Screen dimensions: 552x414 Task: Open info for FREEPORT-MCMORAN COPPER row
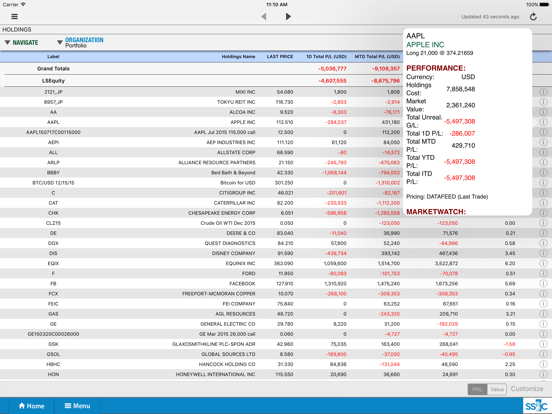pos(543,294)
